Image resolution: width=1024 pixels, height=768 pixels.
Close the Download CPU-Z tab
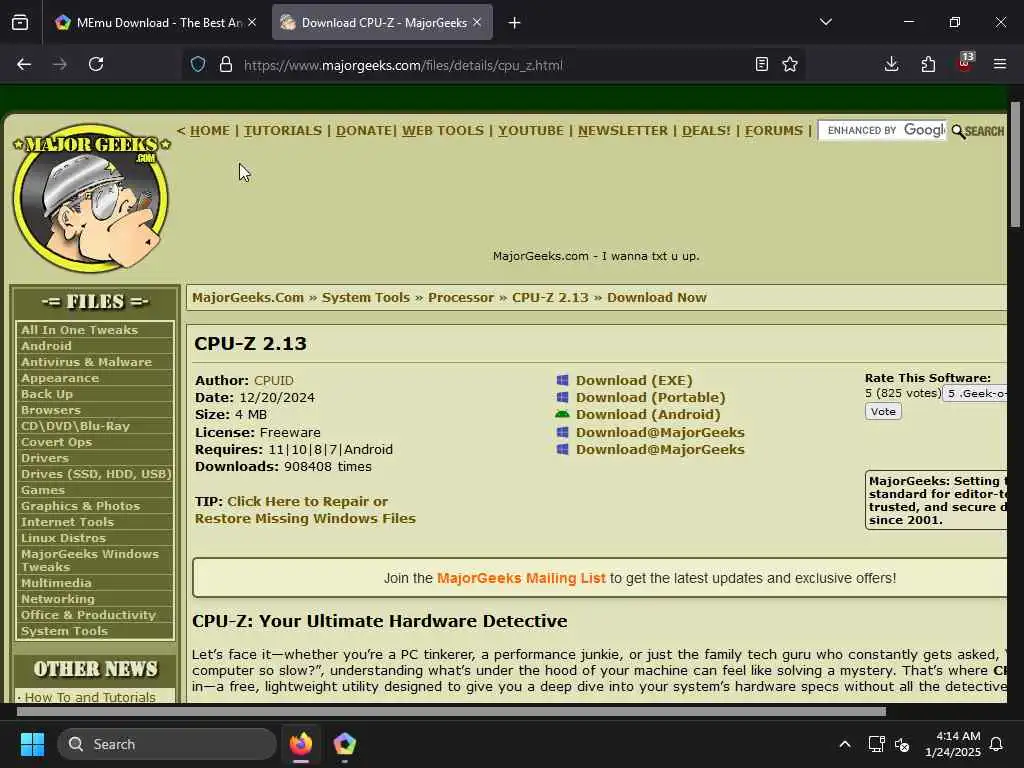coord(477,22)
